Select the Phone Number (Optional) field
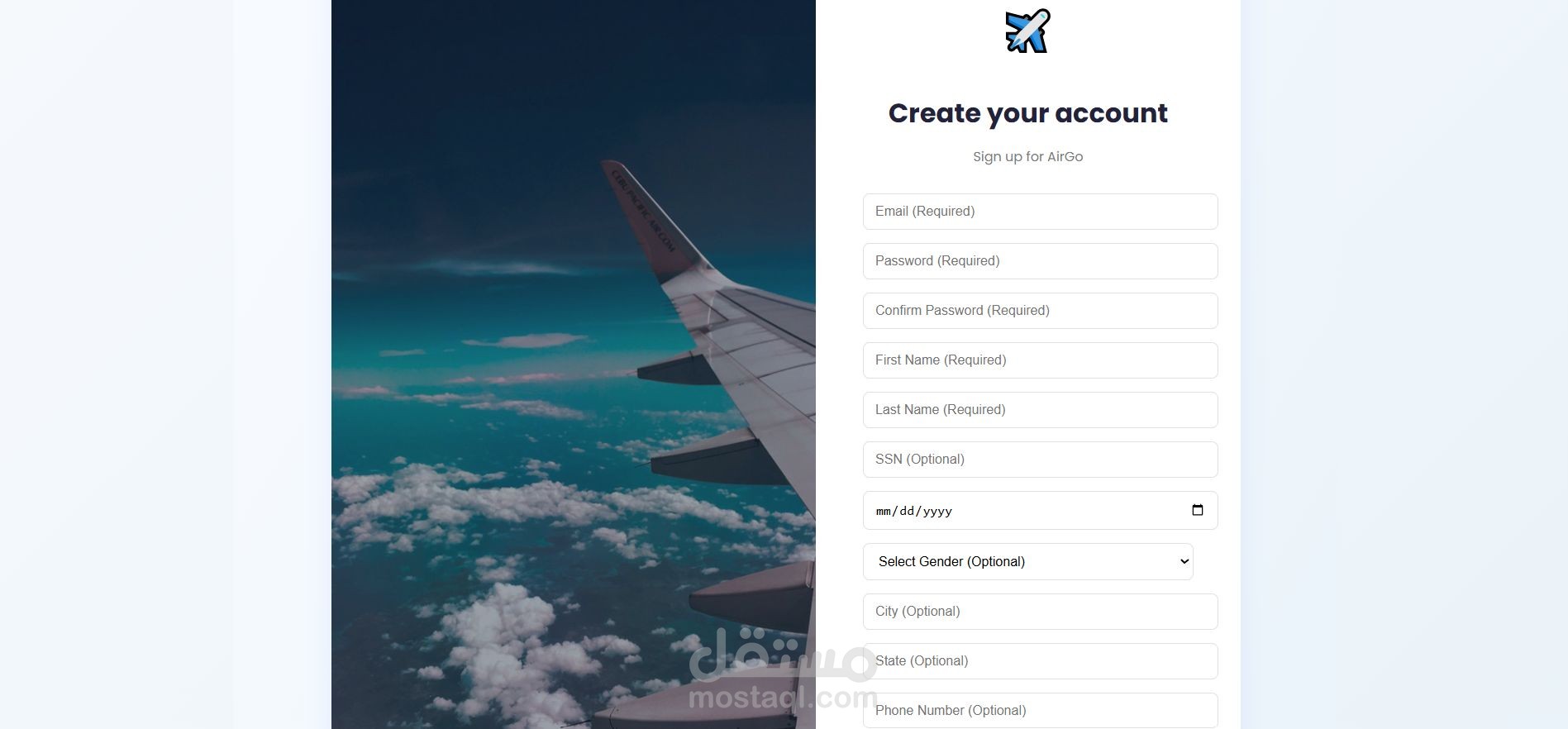Viewport: 1568px width, 729px height. (1040, 711)
